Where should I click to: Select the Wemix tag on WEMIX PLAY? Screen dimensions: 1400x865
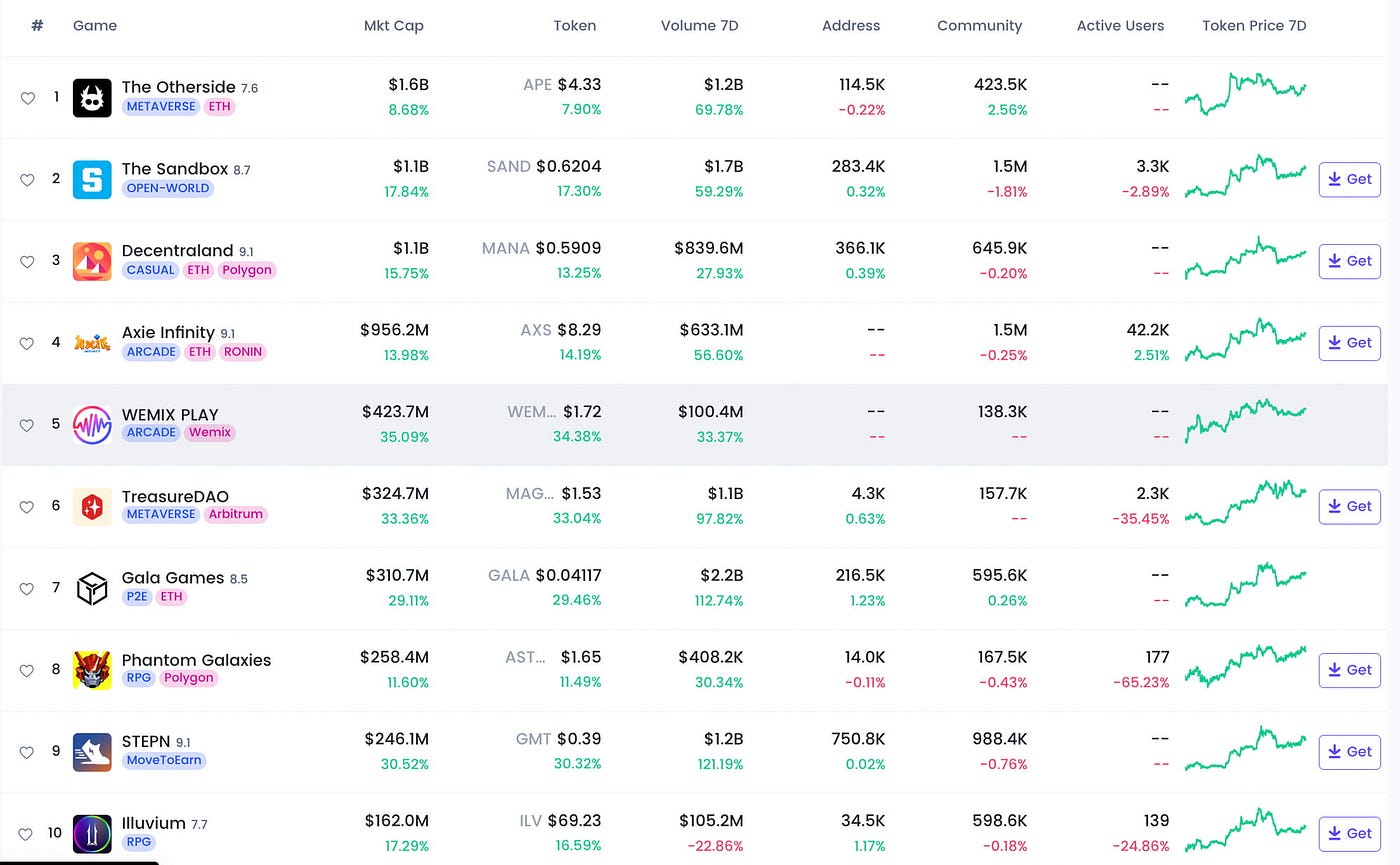coord(210,433)
